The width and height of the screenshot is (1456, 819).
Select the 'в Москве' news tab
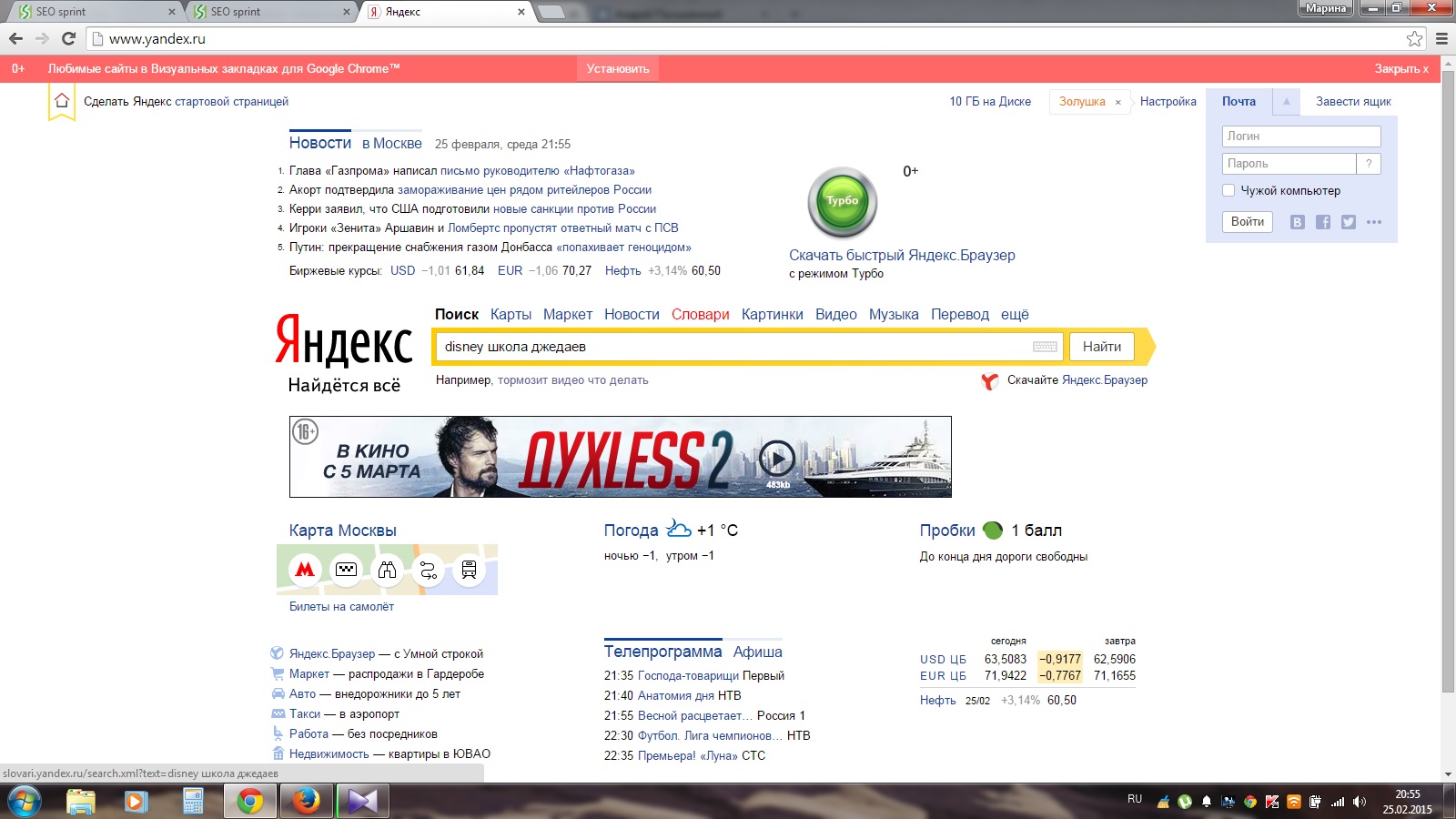(x=392, y=143)
